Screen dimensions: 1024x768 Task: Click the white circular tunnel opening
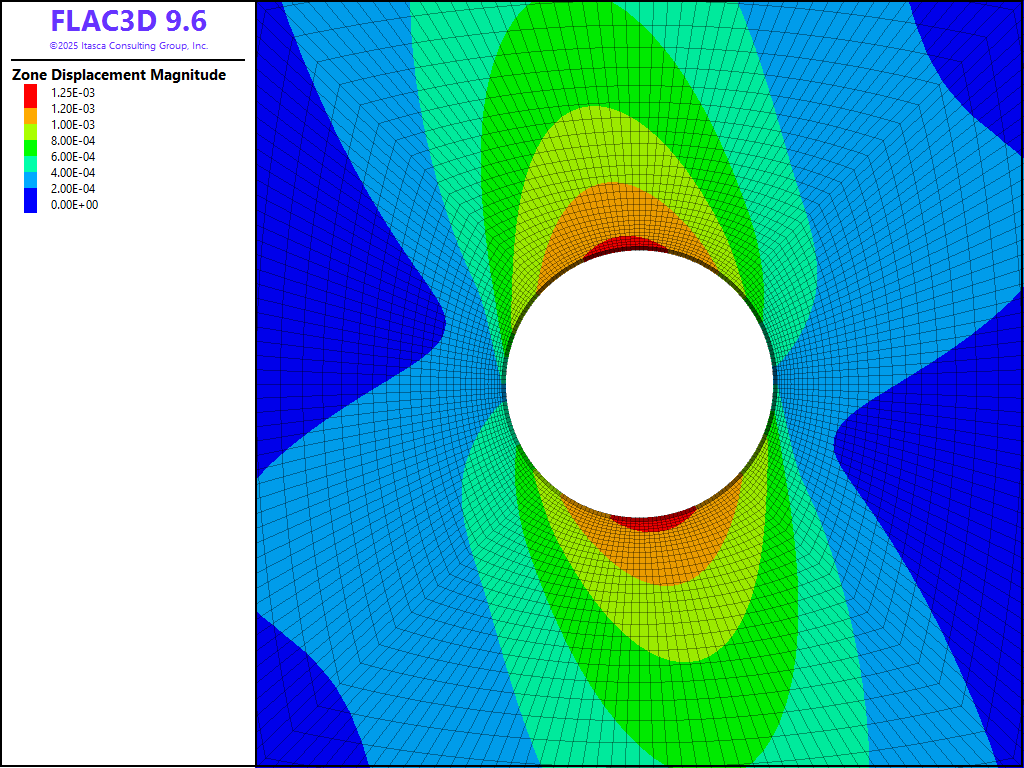point(639,385)
